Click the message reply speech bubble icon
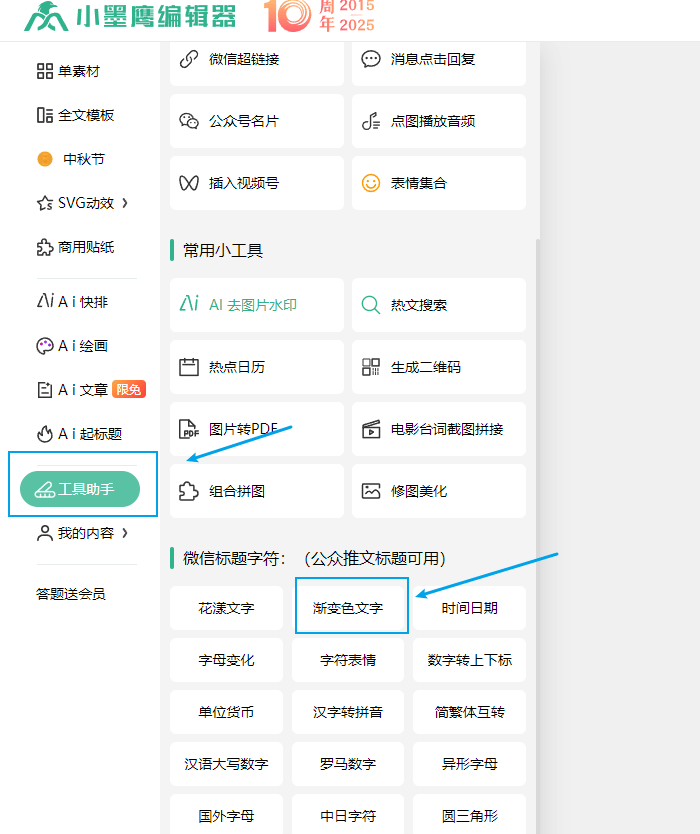 tap(371, 59)
